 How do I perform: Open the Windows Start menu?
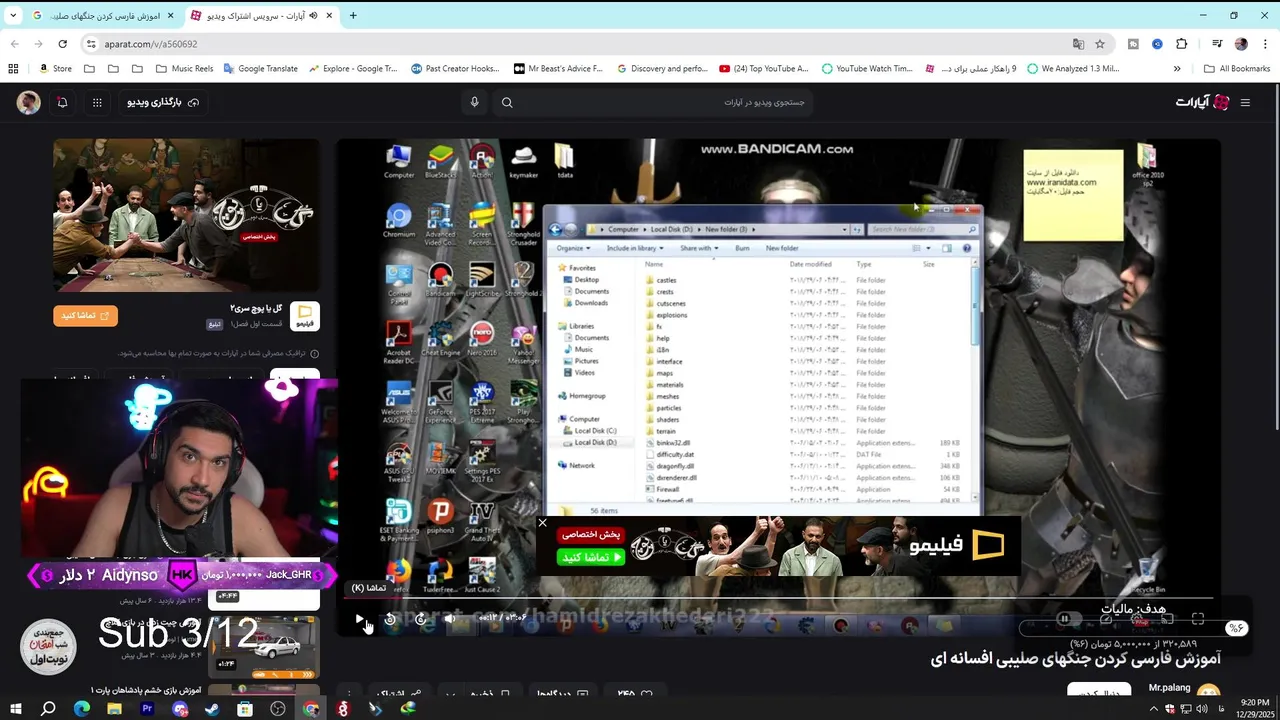16,708
